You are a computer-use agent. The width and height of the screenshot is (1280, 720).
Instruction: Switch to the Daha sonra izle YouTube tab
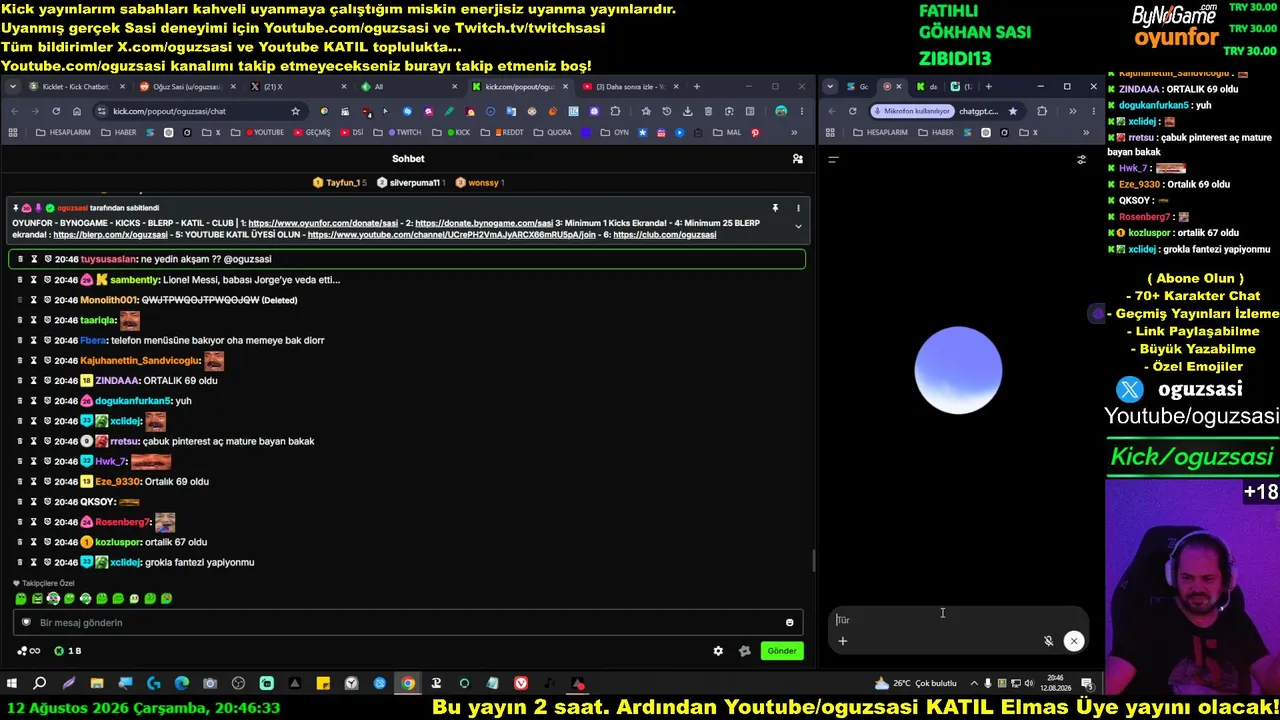click(630, 87)
